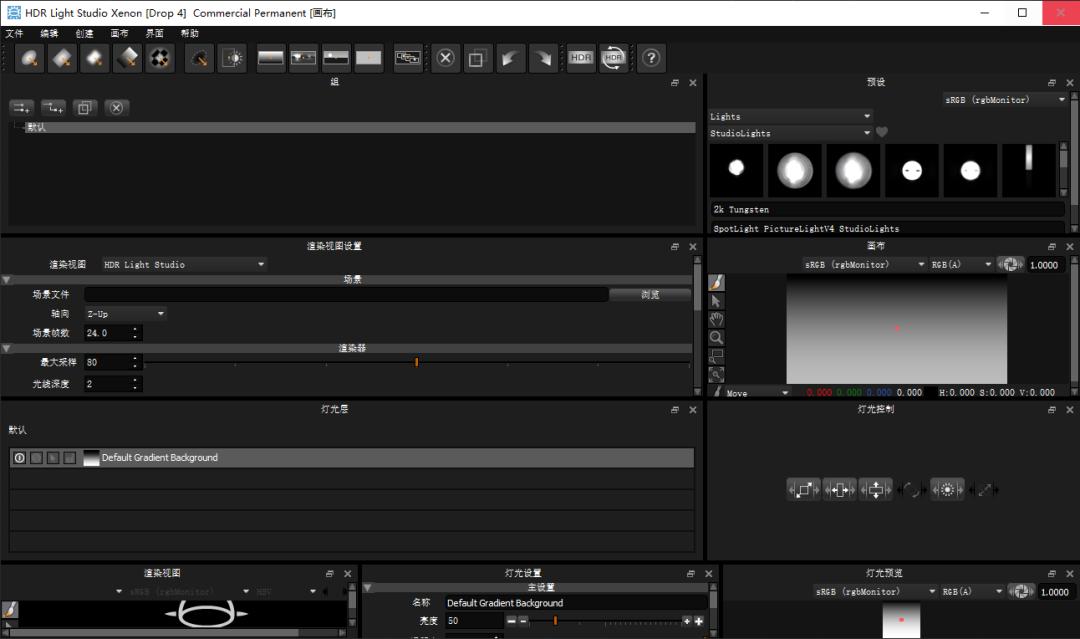Select the hand pan tool beside the canvas
The height and width of the screenshot is (639, 1080).
coord(716,319)
